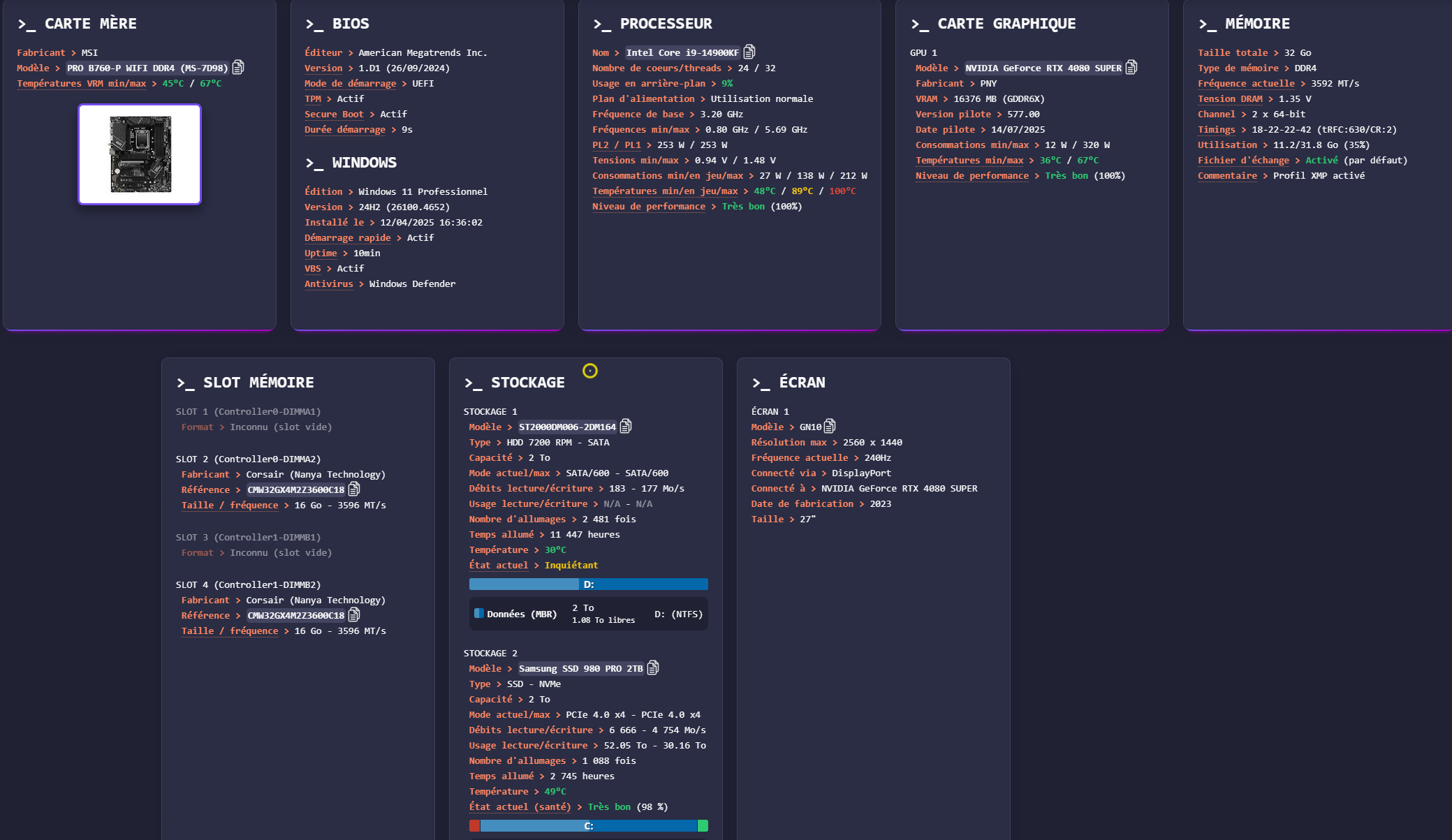Click the État actuel label for HDD

click(x=499, y=566)
